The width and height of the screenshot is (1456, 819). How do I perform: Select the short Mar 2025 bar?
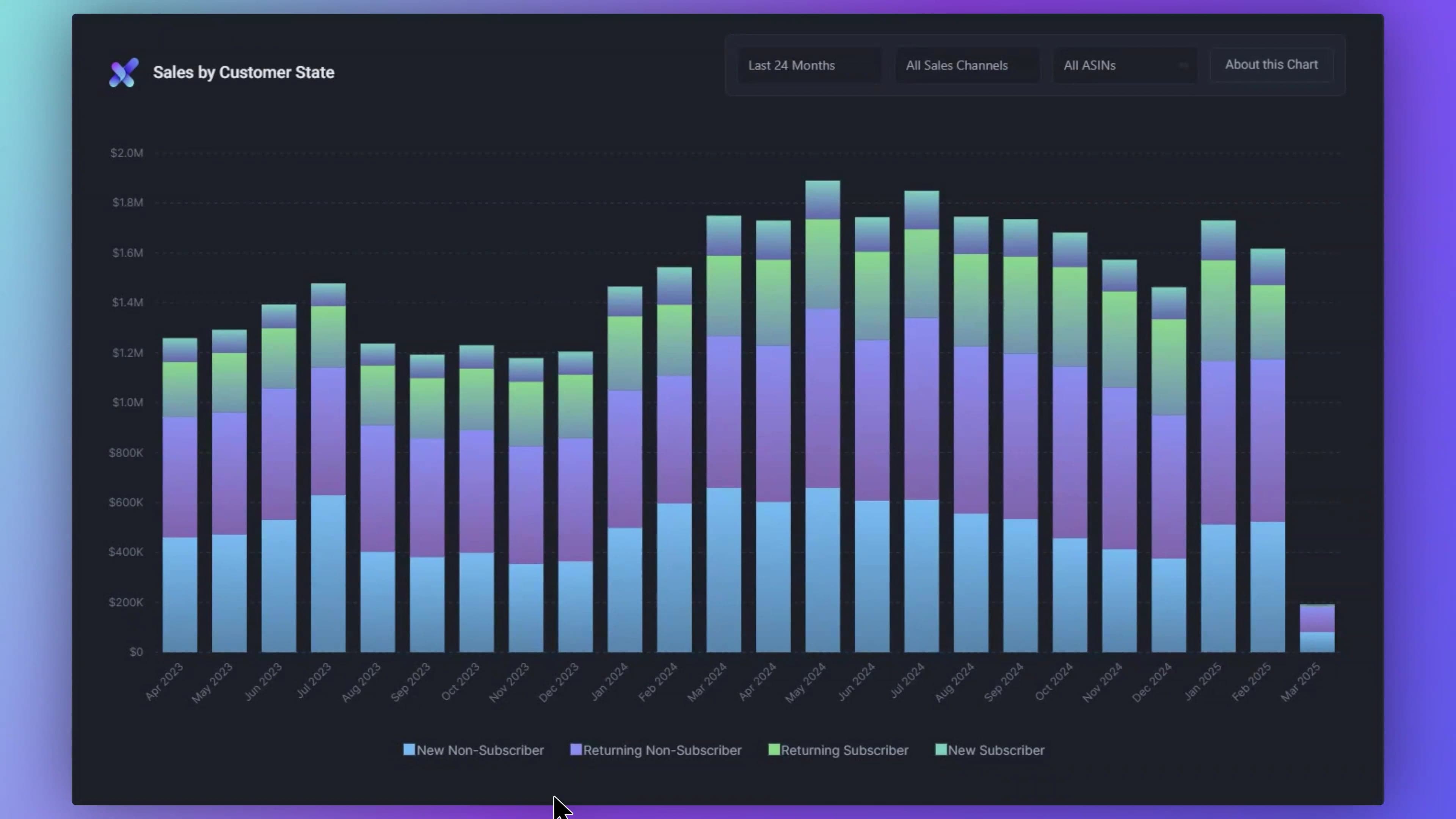(x=1317, y=629)
